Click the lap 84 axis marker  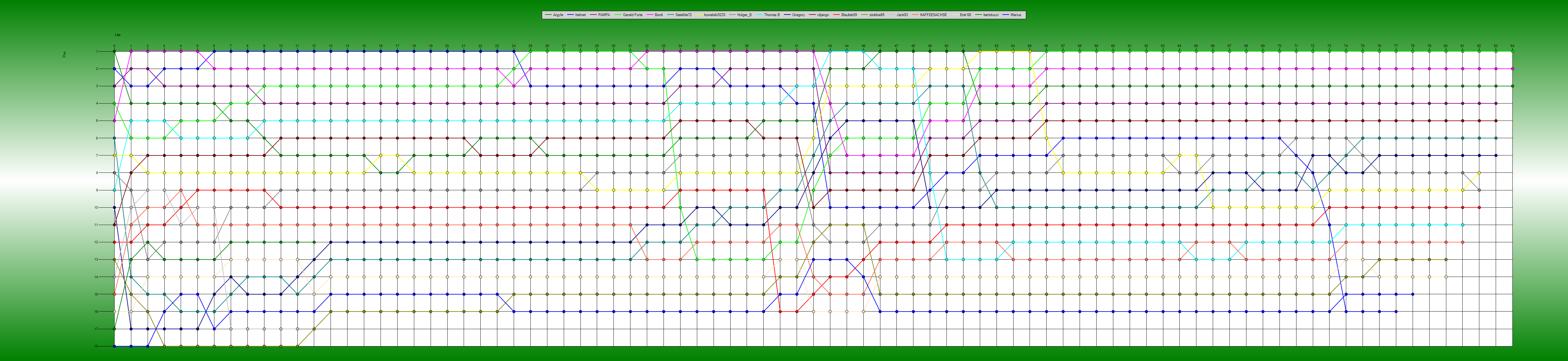(1512, 46)
